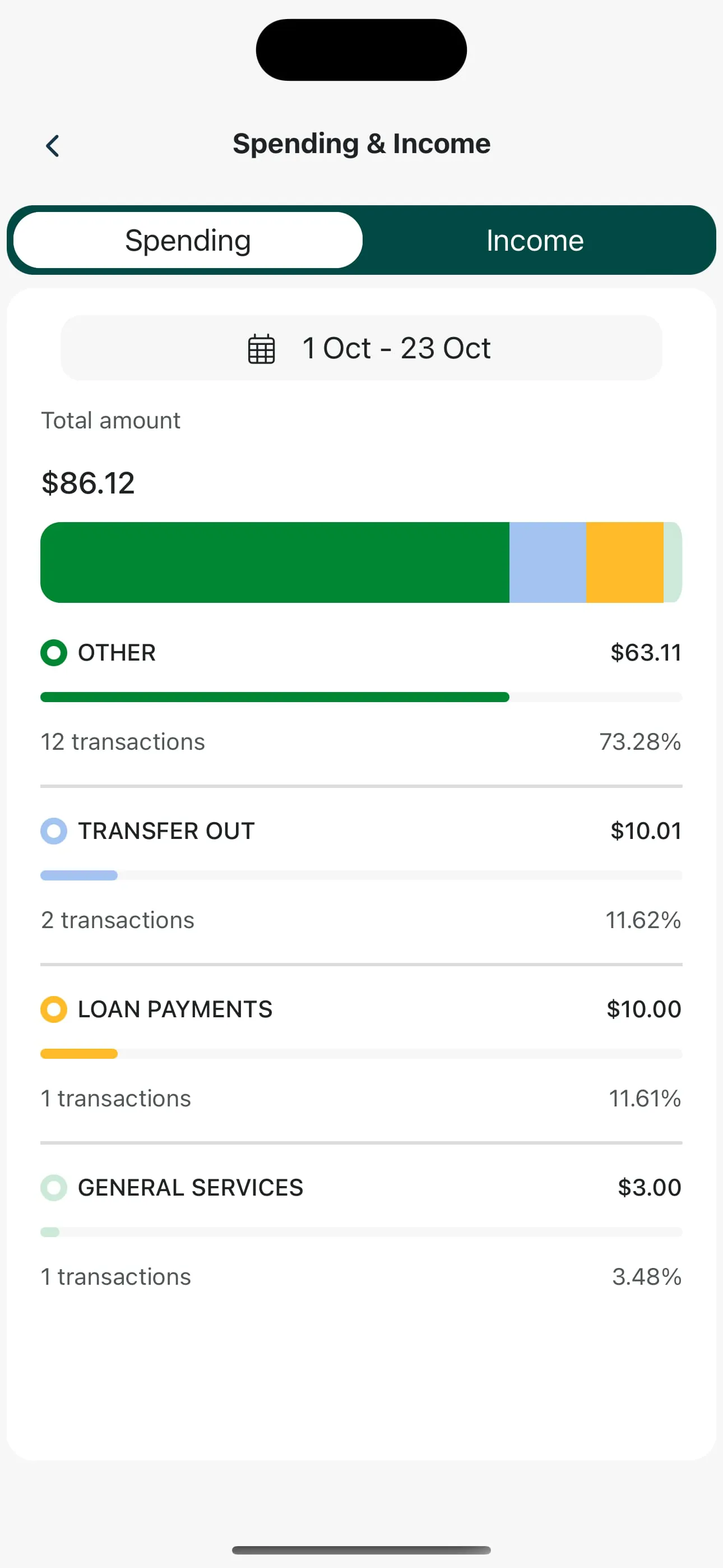Click the OTHER green progress bar
The height and width of the screenshot is (1568, 723).
coord(275,697)
